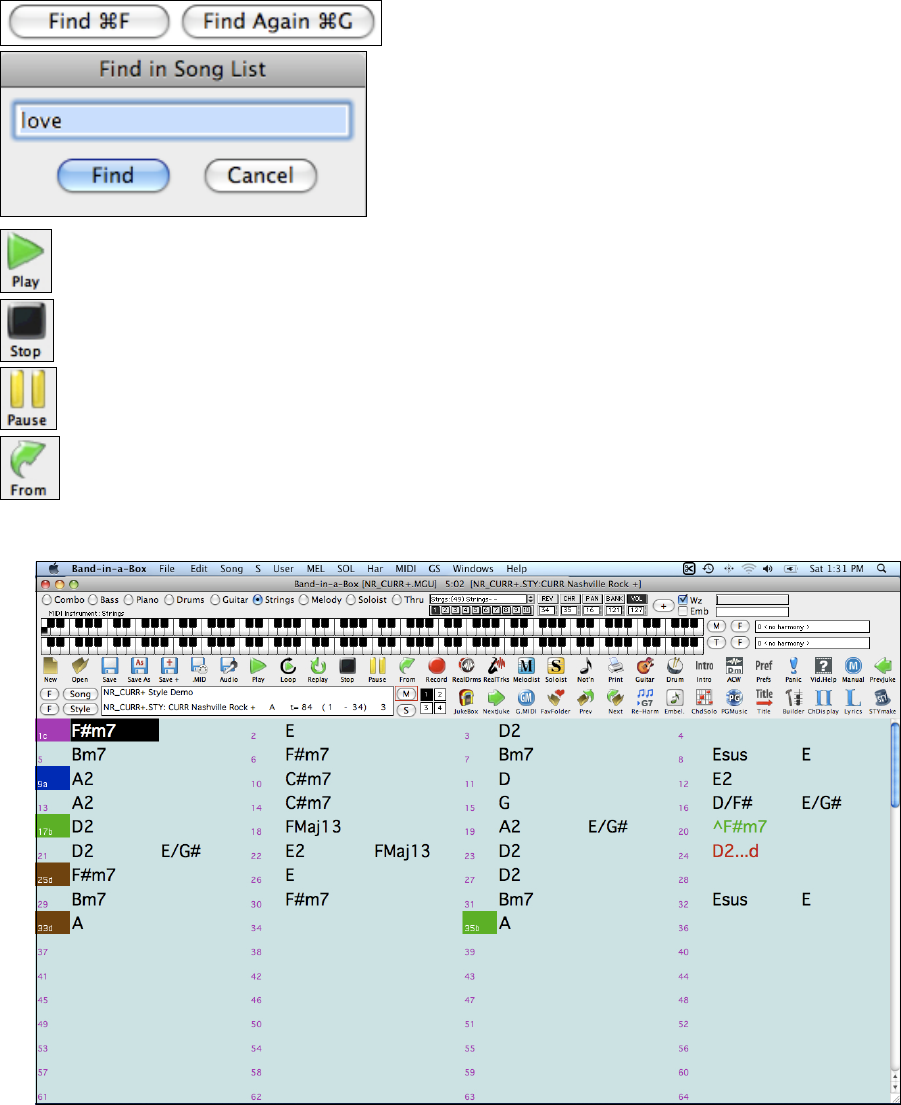This screenshot has width=901, height=1105.
Task: Open the Melodist generator
Action: point(526,669)
